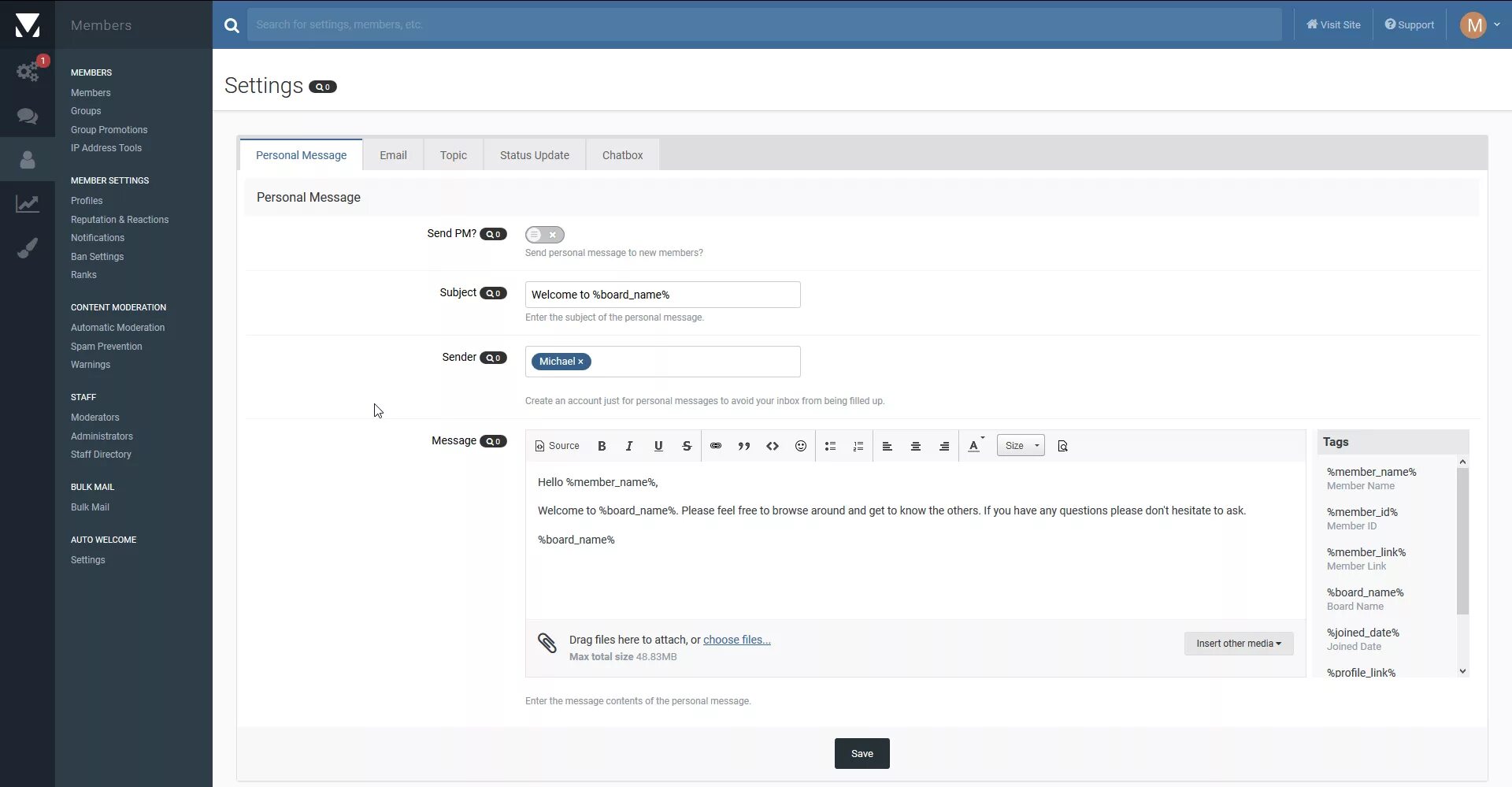The height and width of the screenshot is (787, 1512).
Task: Click the search badge next to Subject label
Action: pos(493,293)
